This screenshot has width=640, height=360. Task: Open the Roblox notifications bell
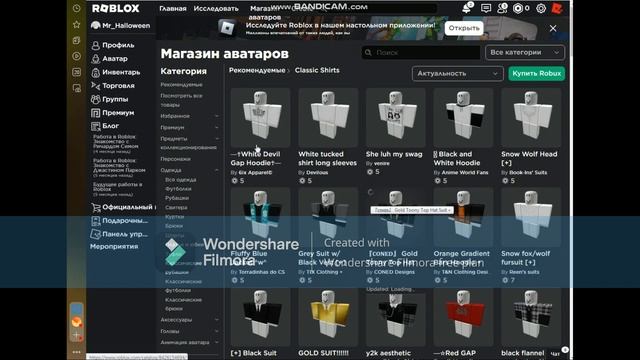pyautogui.click(x=467, y=8)
